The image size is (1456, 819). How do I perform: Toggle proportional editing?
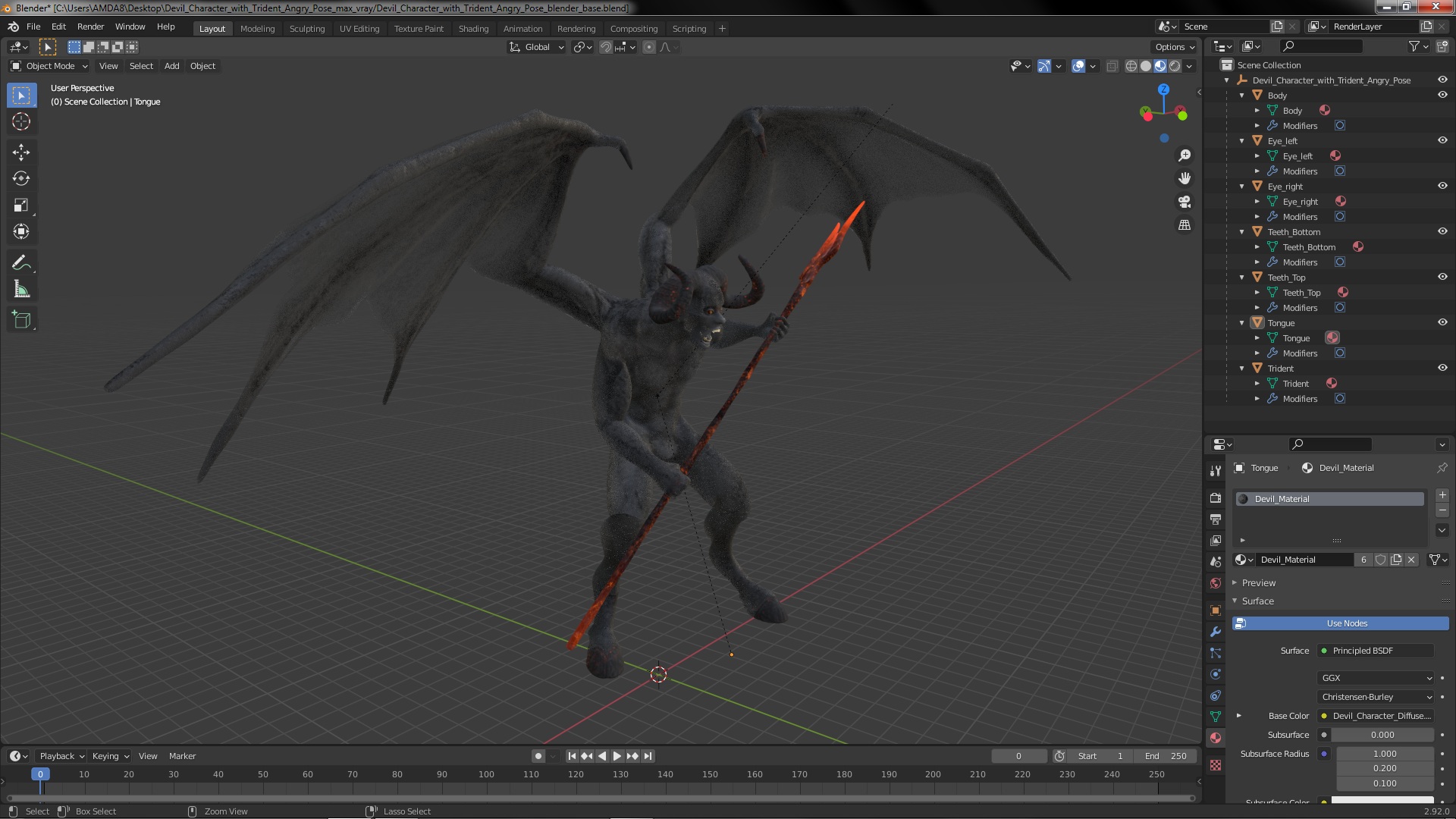click(x=649, y=47)
